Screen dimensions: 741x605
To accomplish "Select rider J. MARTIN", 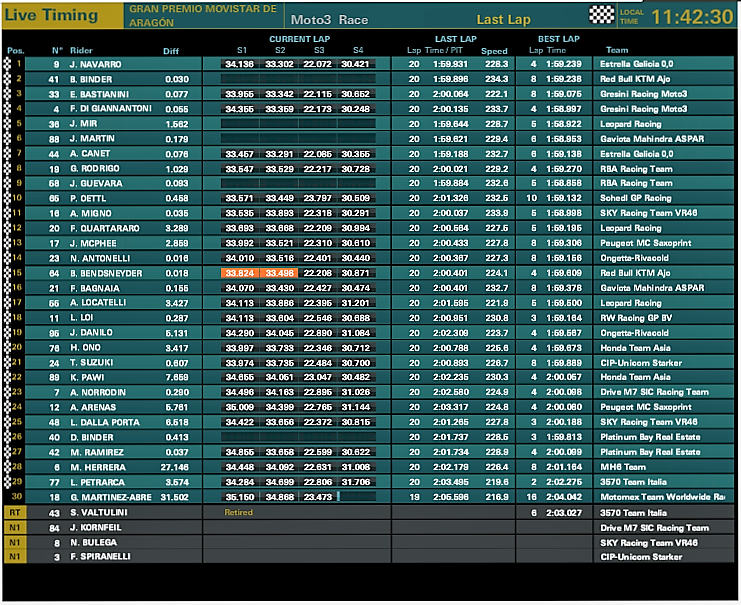I will 92,139.
